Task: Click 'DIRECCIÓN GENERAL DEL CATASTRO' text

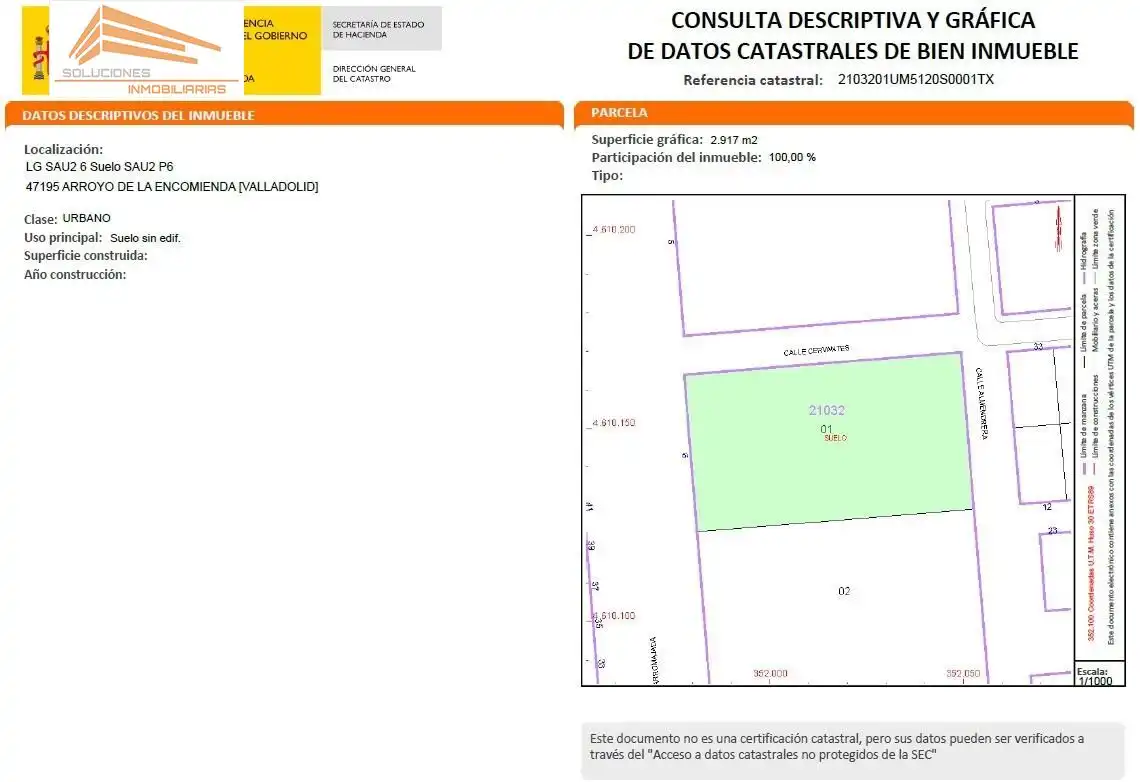Action: [374, 74]
